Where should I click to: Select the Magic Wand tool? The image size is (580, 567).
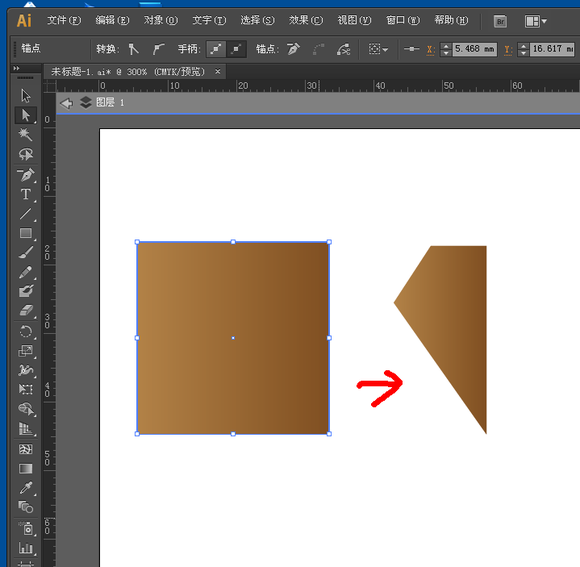point(26,135)
